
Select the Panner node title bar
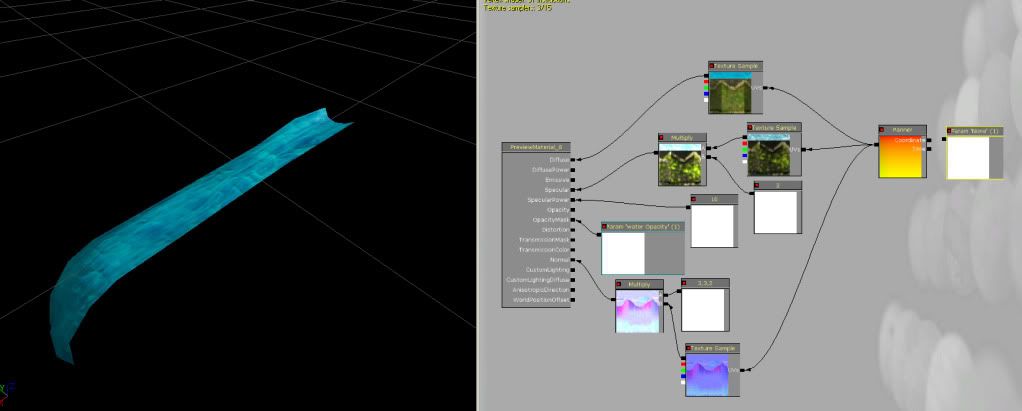[902, 130]
